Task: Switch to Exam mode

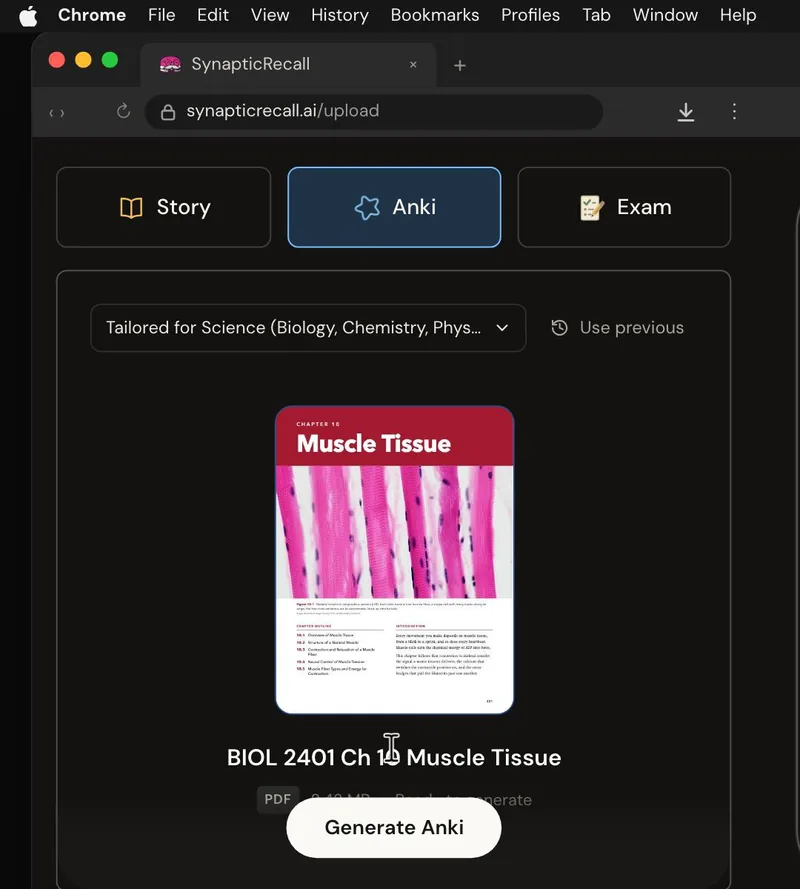Action: click(624, 207)
